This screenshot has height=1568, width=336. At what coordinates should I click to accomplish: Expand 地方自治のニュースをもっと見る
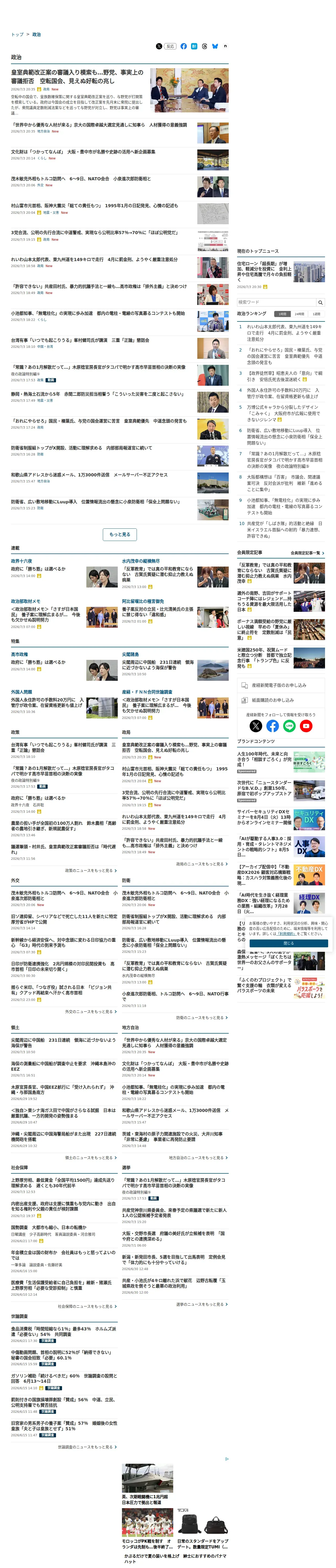(x=198, y=1158)
